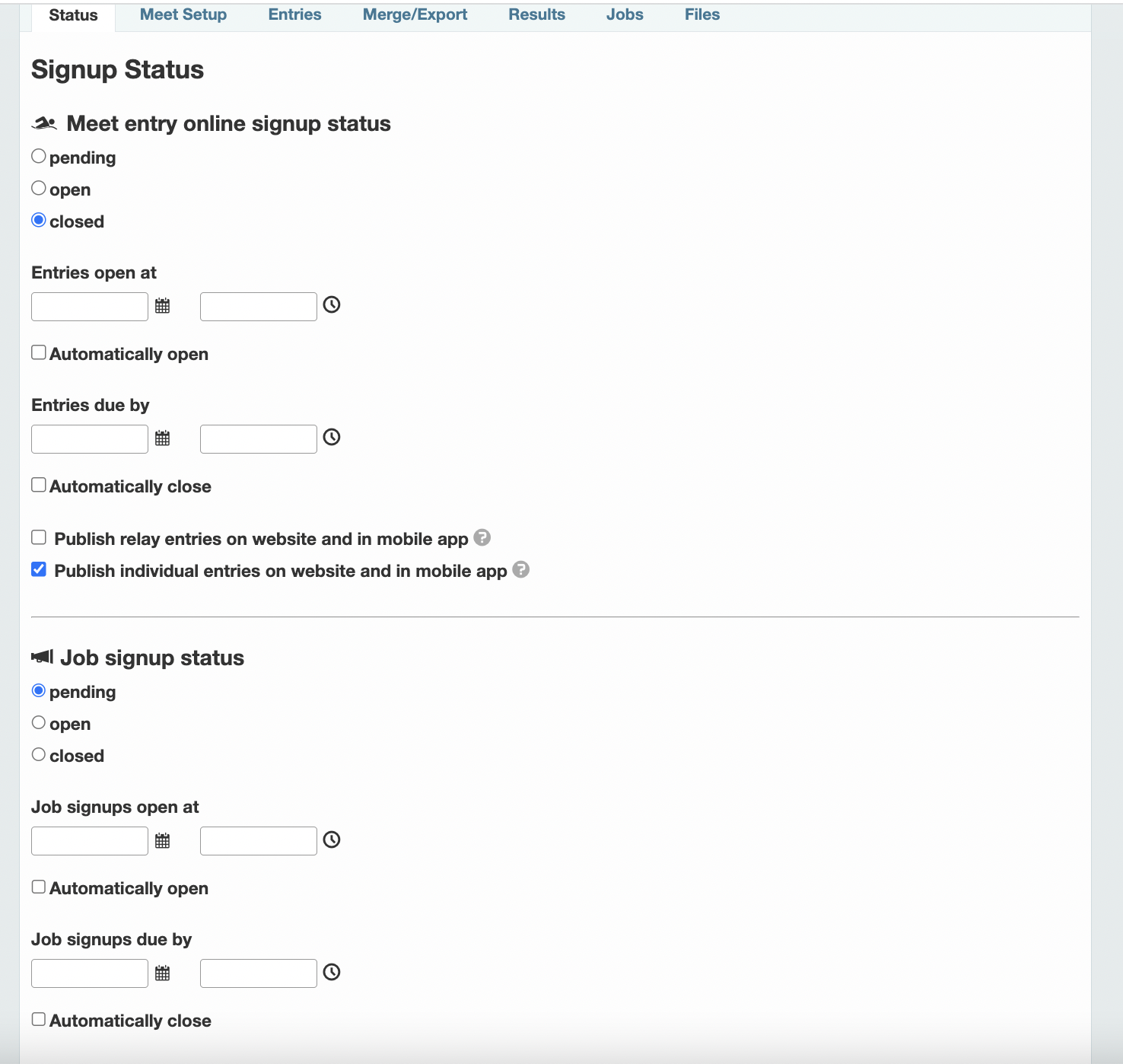Click the Job signups due by date field

pos(89,972)
